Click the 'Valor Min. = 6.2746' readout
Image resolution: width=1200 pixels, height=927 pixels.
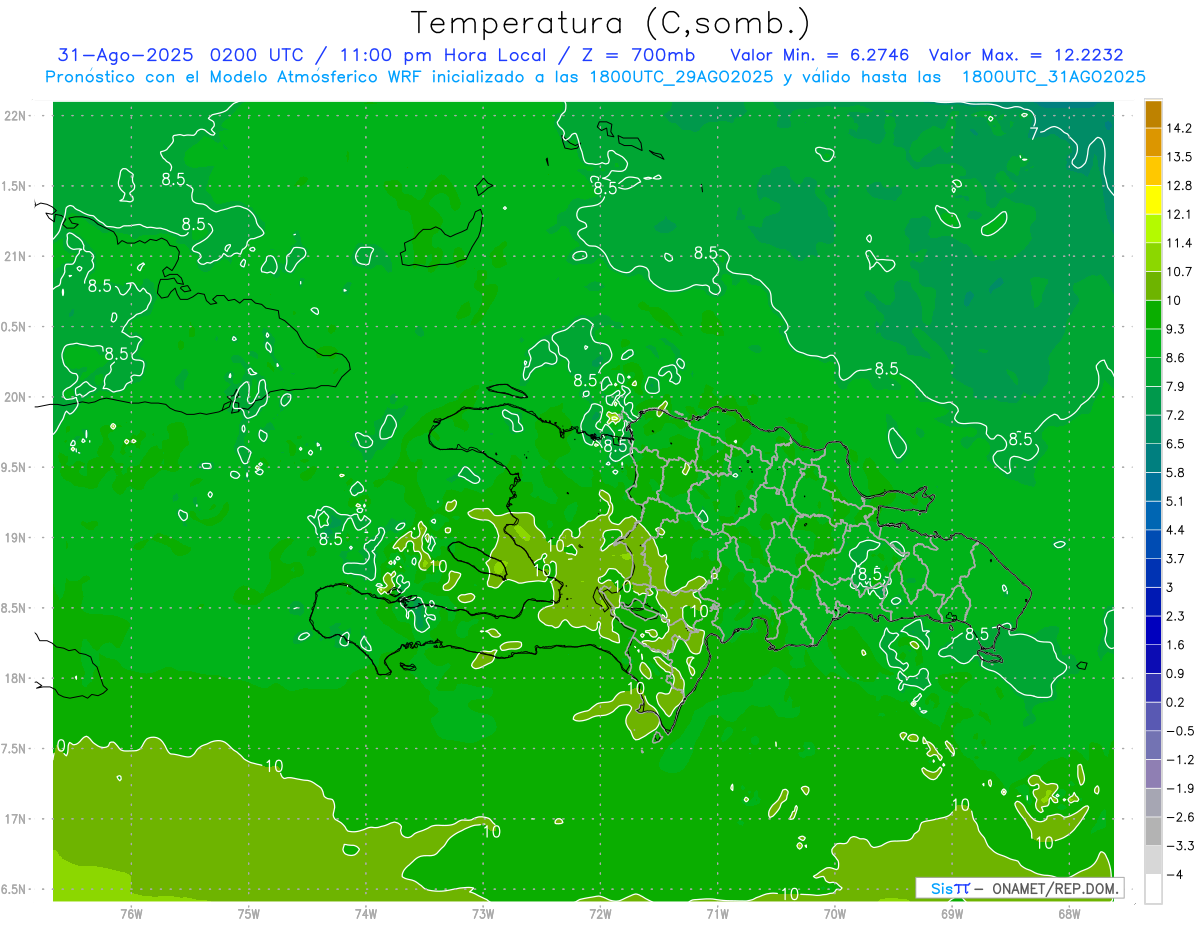[822, 54]
